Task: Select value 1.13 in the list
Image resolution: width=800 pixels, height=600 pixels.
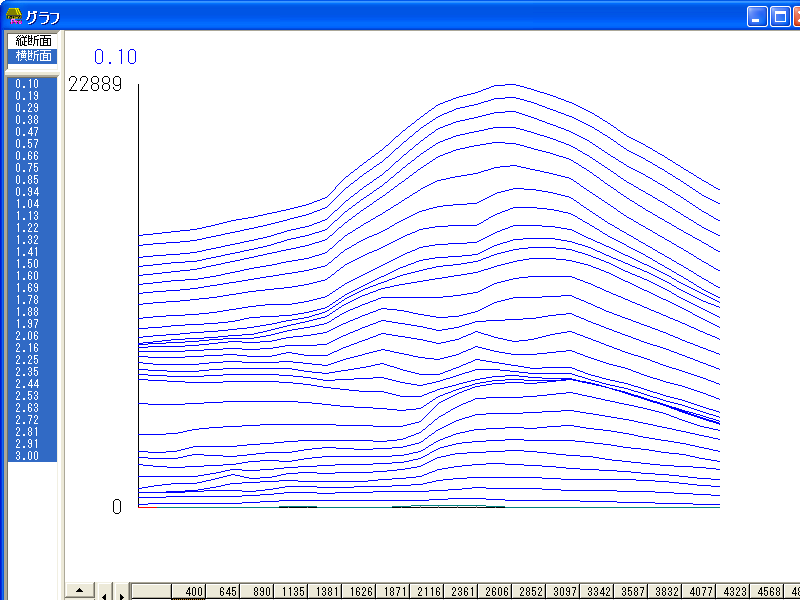Action: click(x=33, y=216)
